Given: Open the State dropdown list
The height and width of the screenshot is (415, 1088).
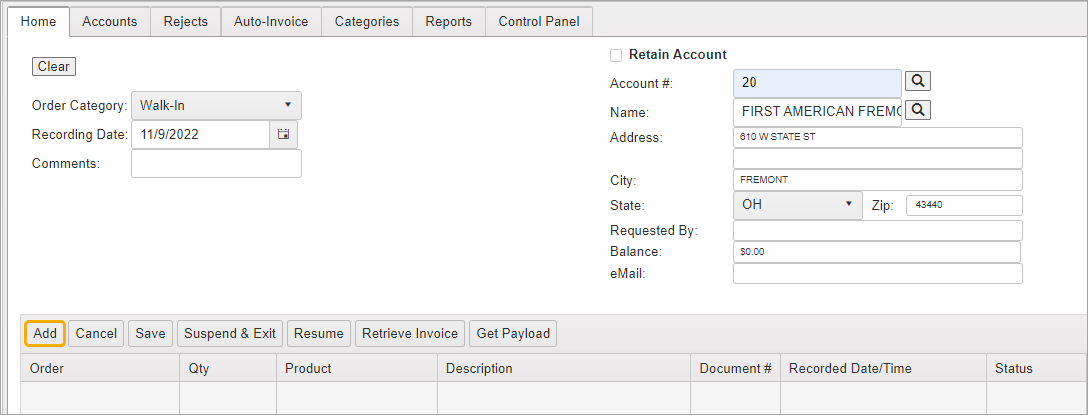Looking at the screenshot, I should coord(797,204).
